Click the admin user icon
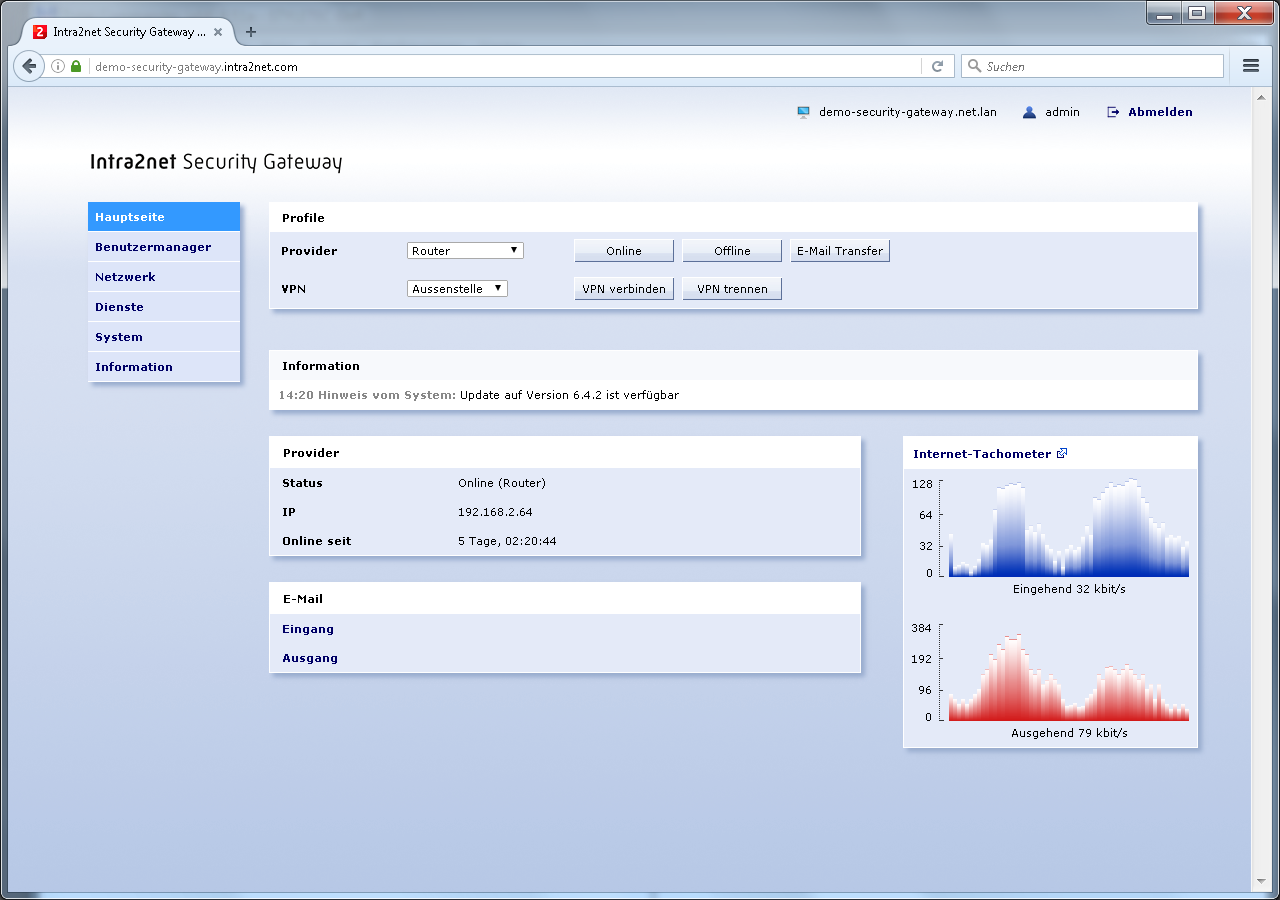This screenshot has height=900, width=1280. 1029,113
